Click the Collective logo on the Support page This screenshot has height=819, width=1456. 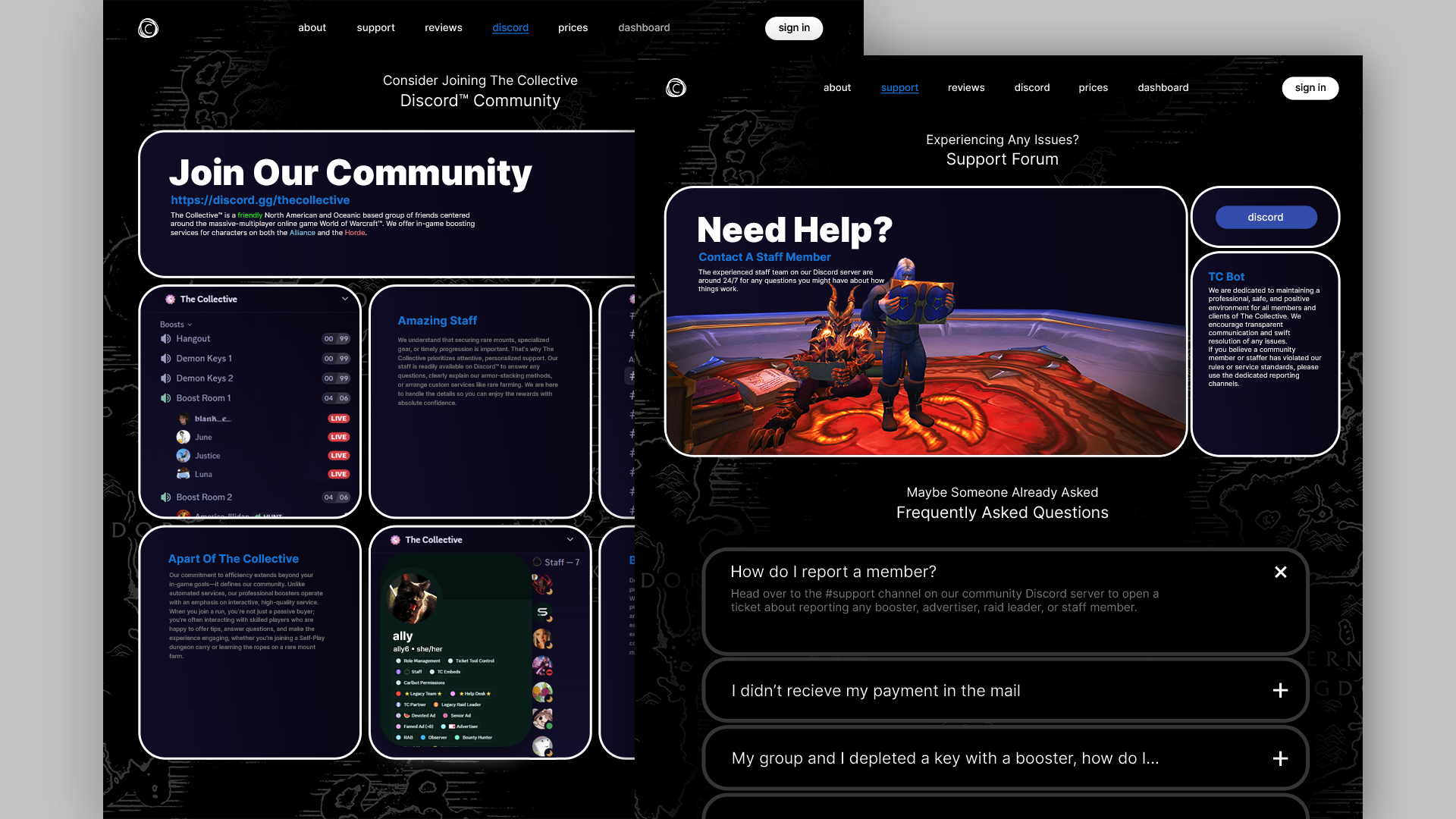click(676, 88)
